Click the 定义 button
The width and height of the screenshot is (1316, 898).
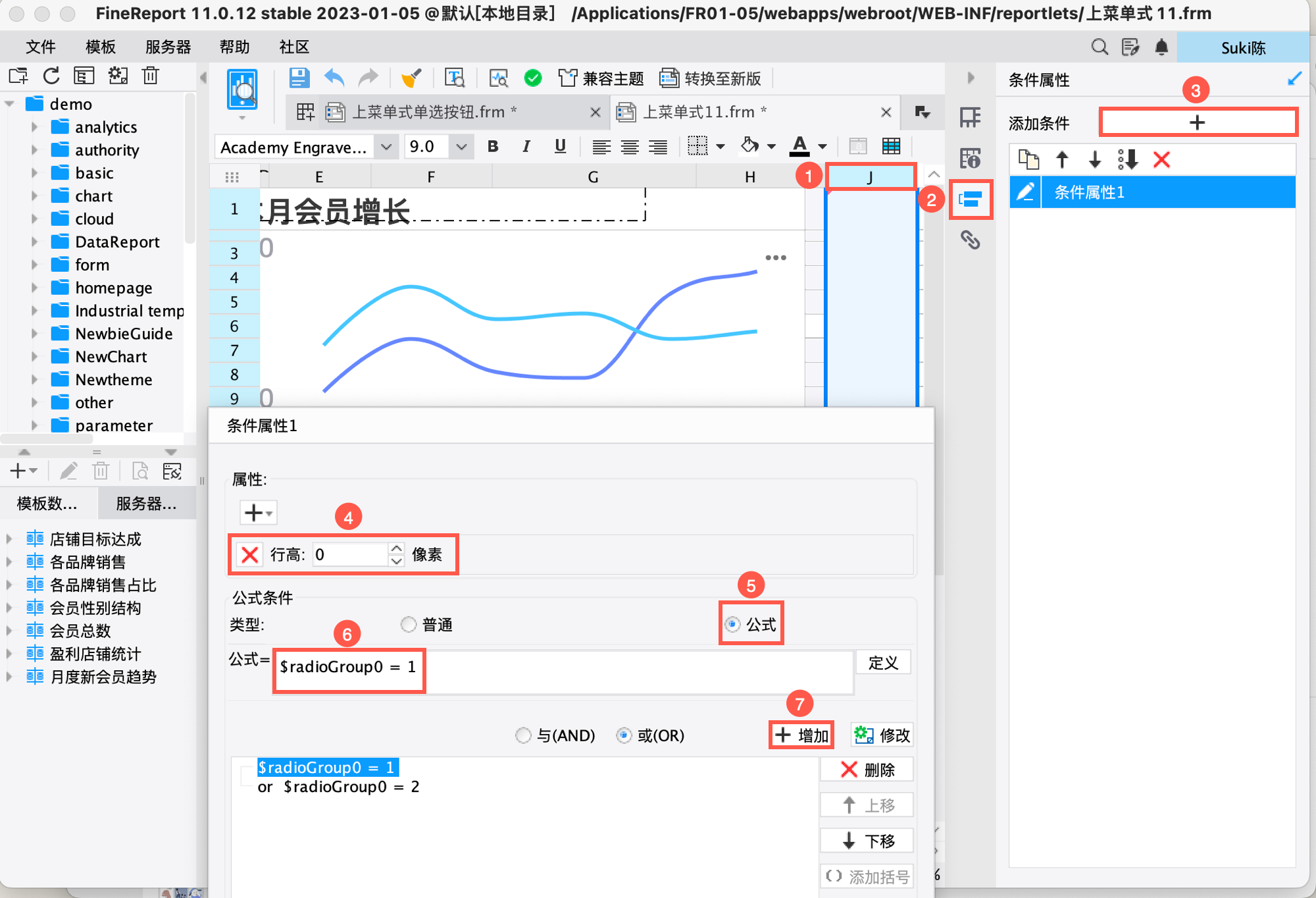tap(883, 662)
